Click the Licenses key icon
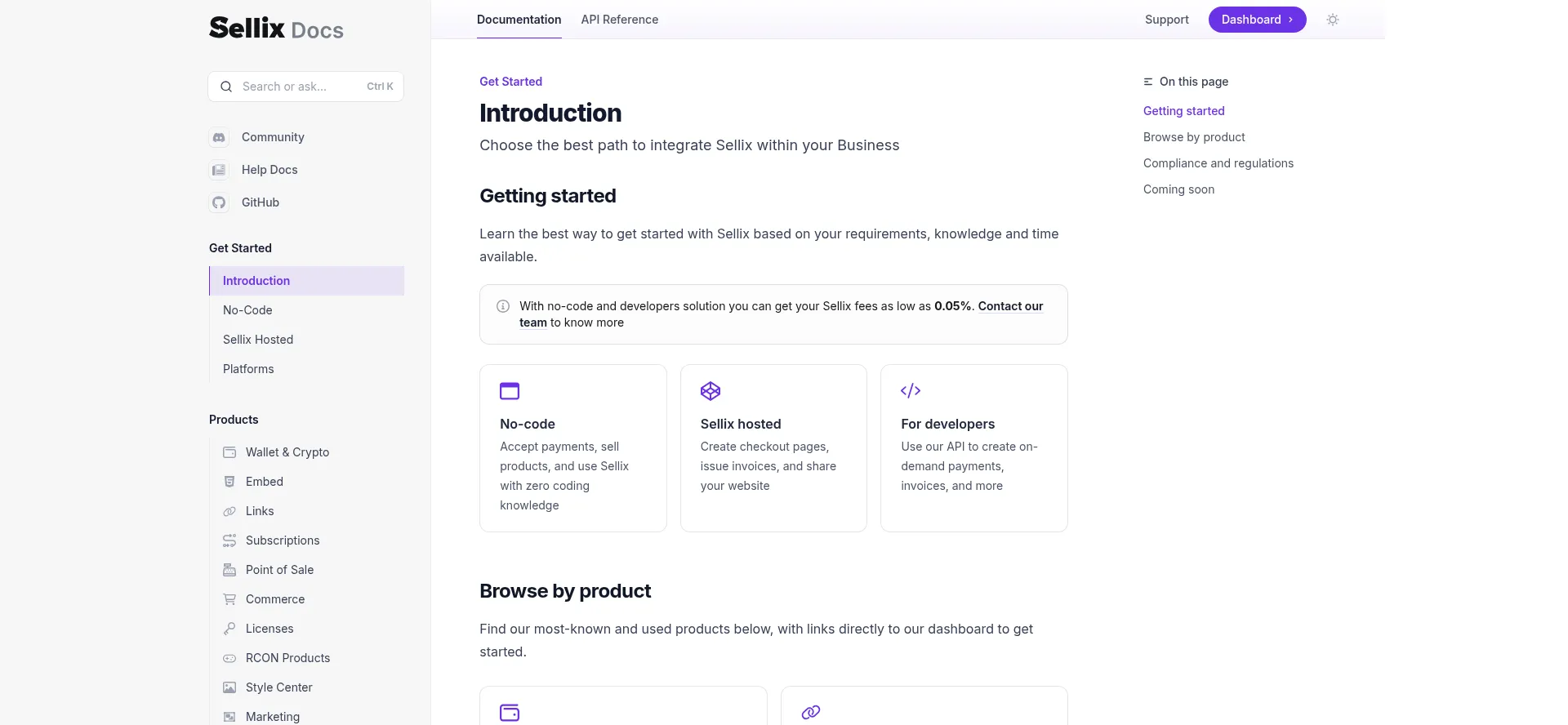Screen dimensions: 1568x725 pyautogui.click(x=229, y=629)
